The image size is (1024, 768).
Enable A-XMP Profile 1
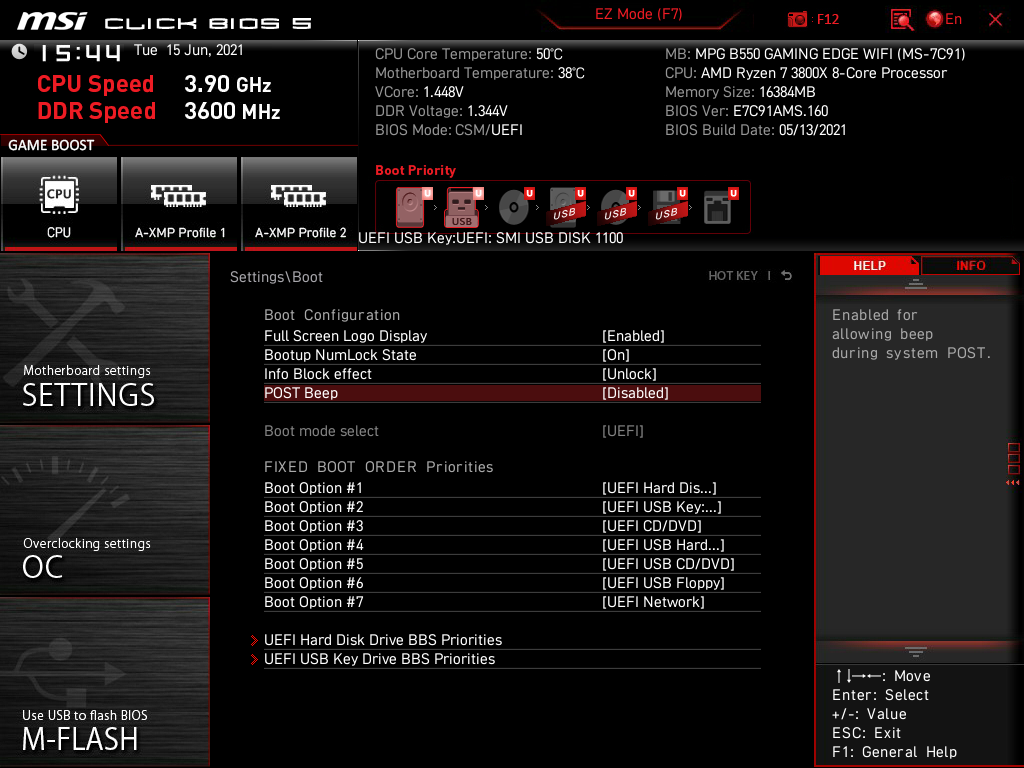(x=180, y=204)
